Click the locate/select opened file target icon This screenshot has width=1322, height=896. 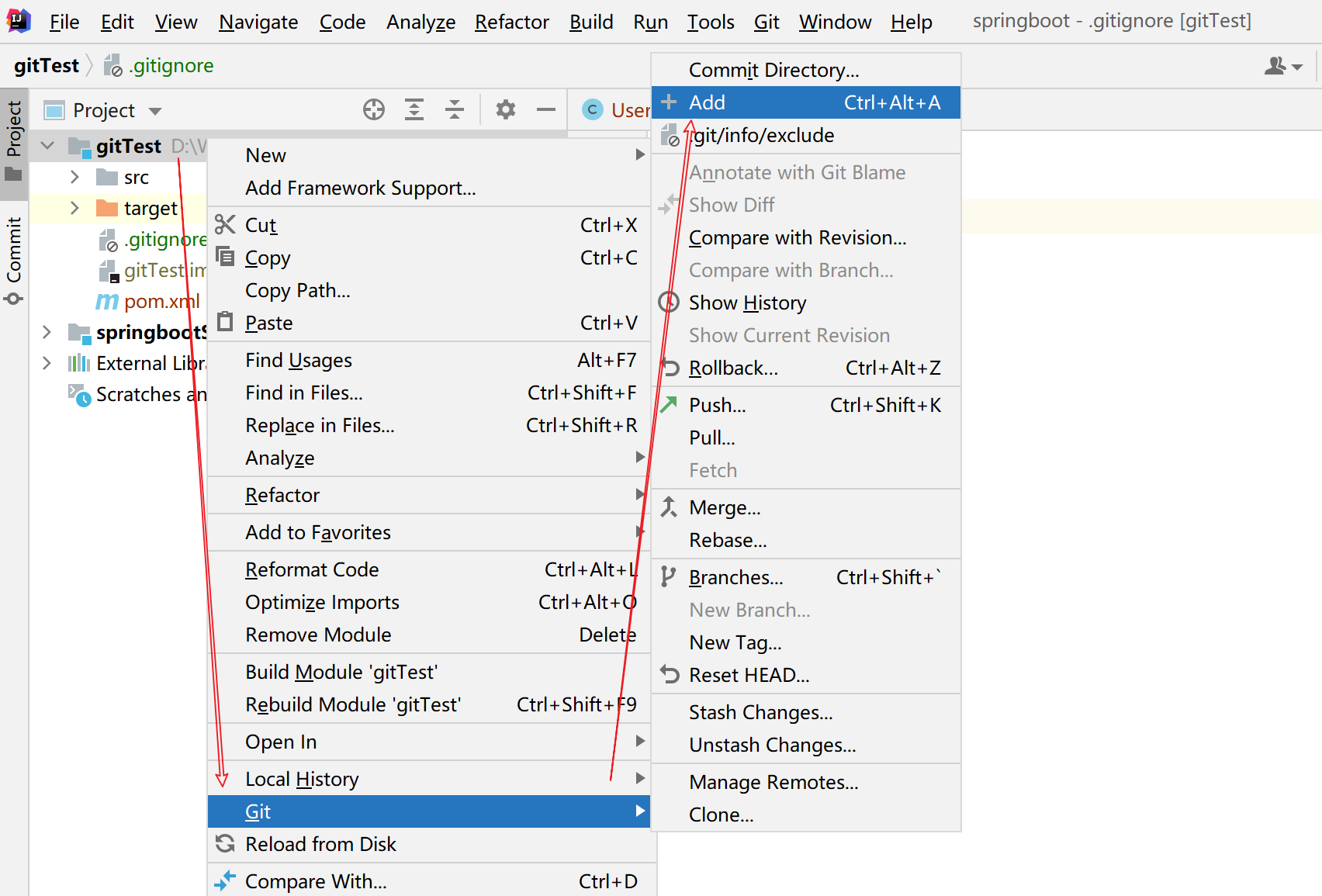point(374,110)
